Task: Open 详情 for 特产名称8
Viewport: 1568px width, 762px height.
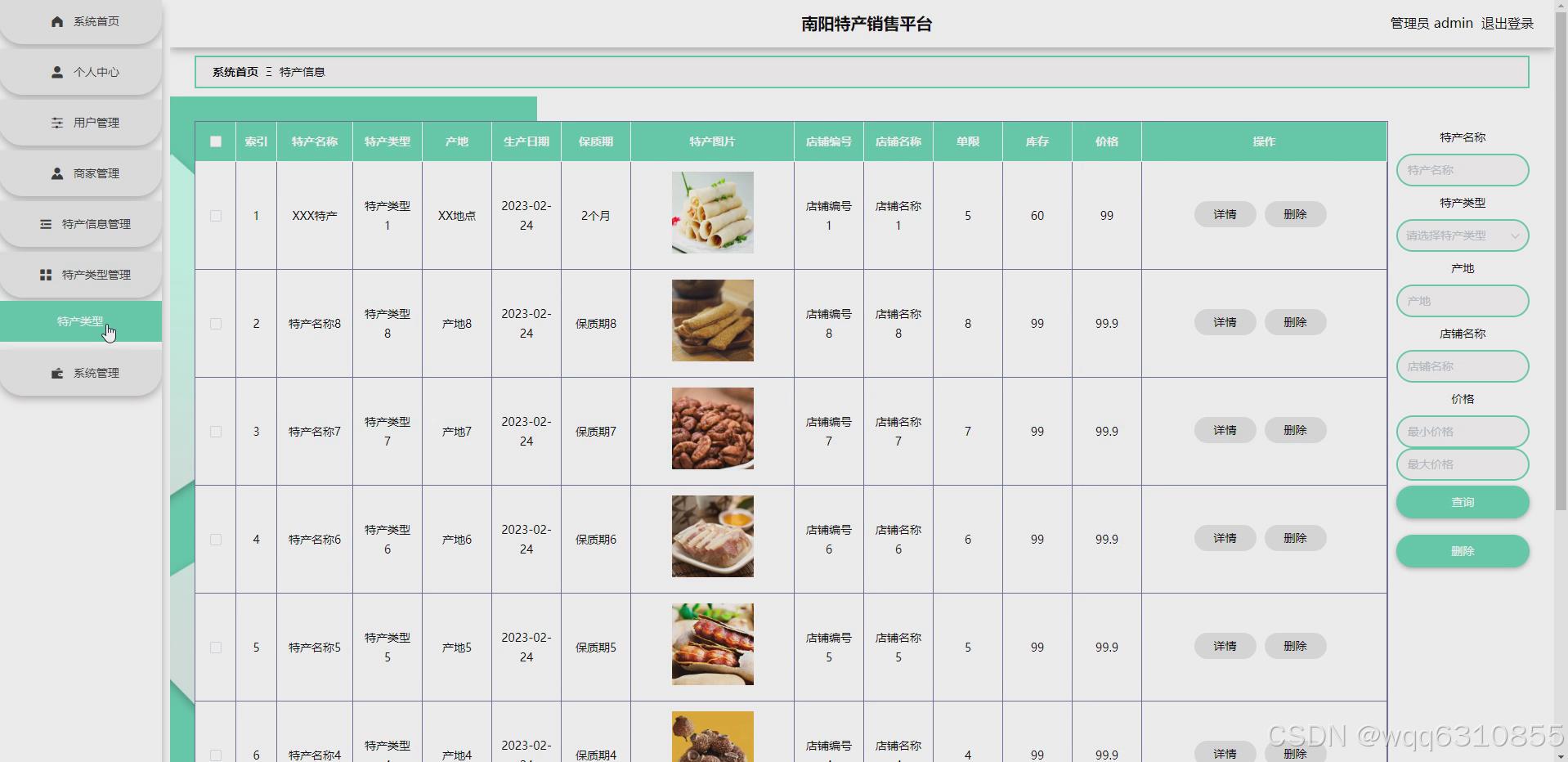Action: click(1225, 322)
